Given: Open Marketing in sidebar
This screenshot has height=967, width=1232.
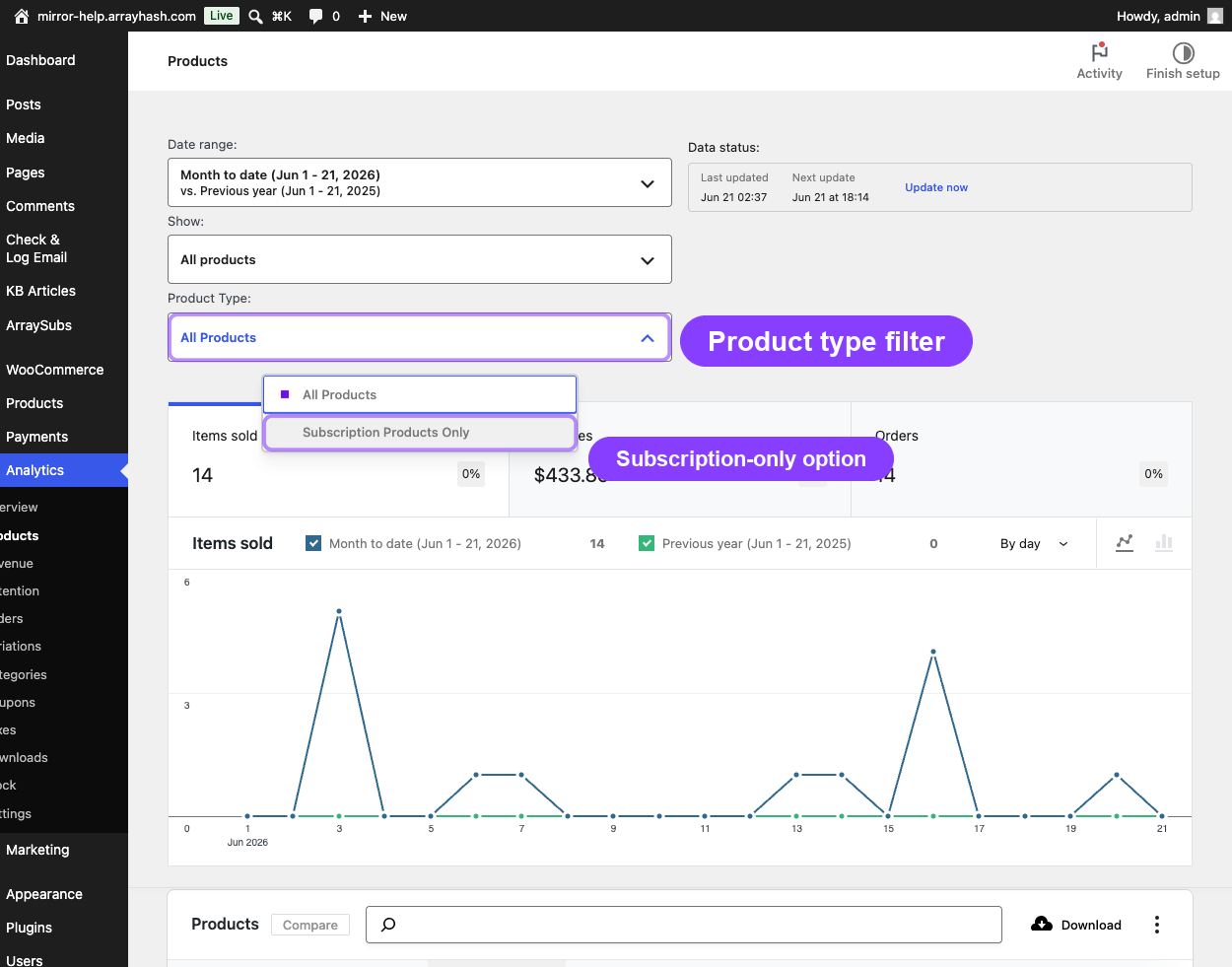Looking at the screenshot, I should click(x=37, y=850).
